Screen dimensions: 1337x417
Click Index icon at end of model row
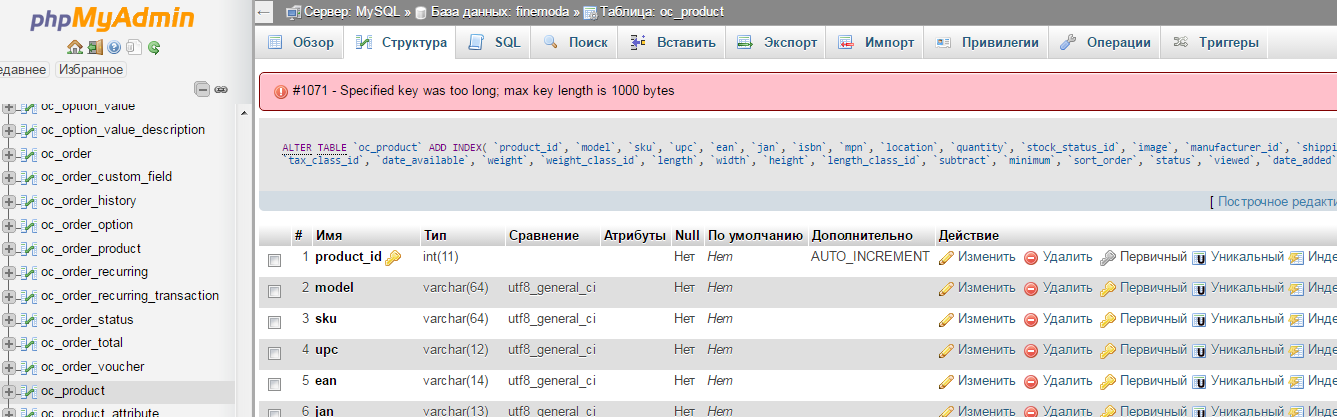click(x=1297, y=288)
